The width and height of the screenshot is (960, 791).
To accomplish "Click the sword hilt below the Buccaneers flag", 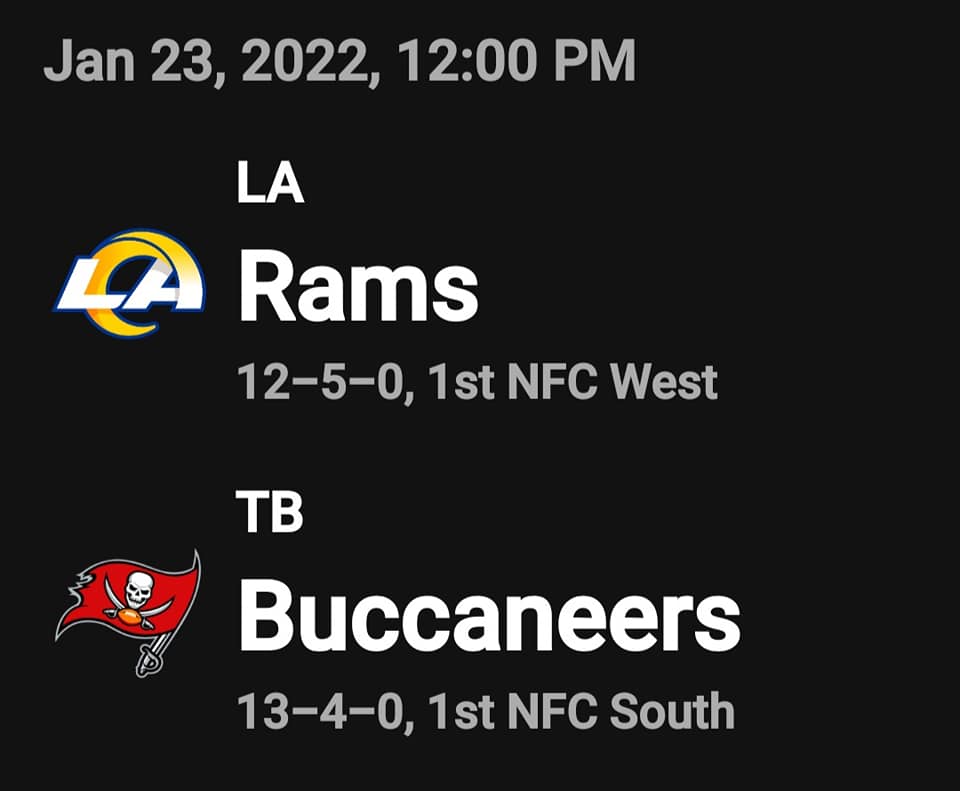I will pyautogui.click(x=148, y=659).
